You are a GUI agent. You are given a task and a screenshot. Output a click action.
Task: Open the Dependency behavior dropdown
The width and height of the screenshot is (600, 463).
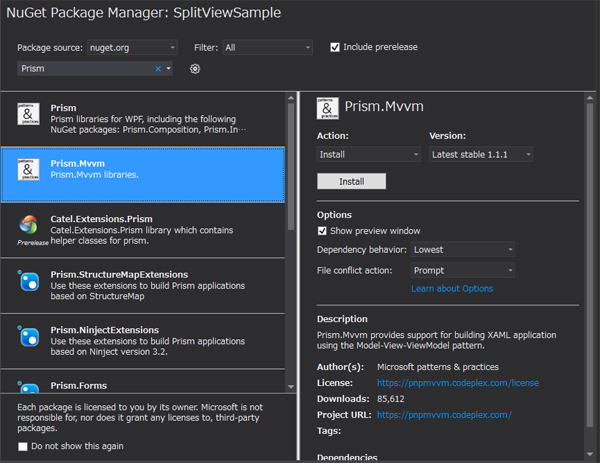click(463, 250)
